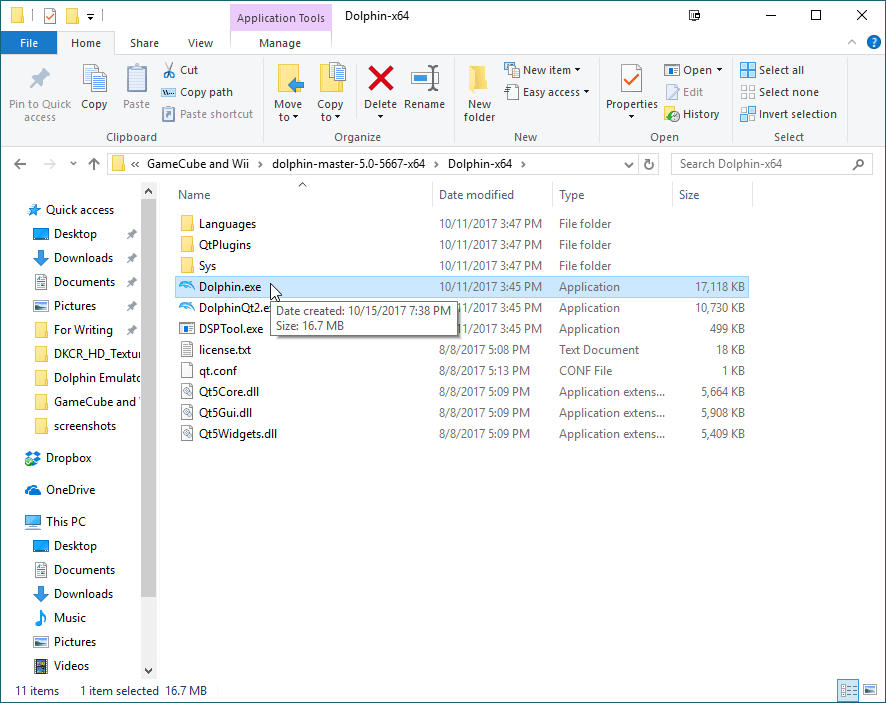
Task: Switch to the View tab
Action: tap(200, 43)
